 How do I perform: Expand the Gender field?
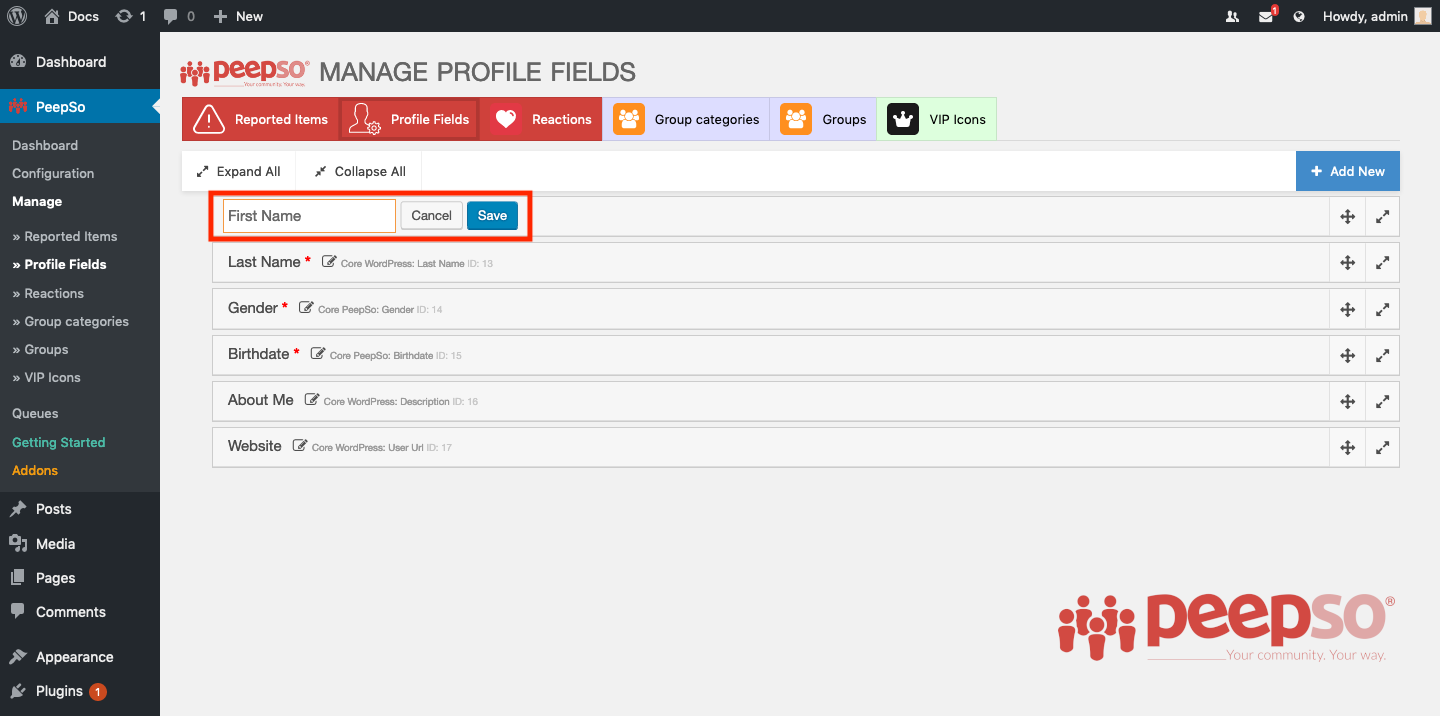click(1382, 309)
